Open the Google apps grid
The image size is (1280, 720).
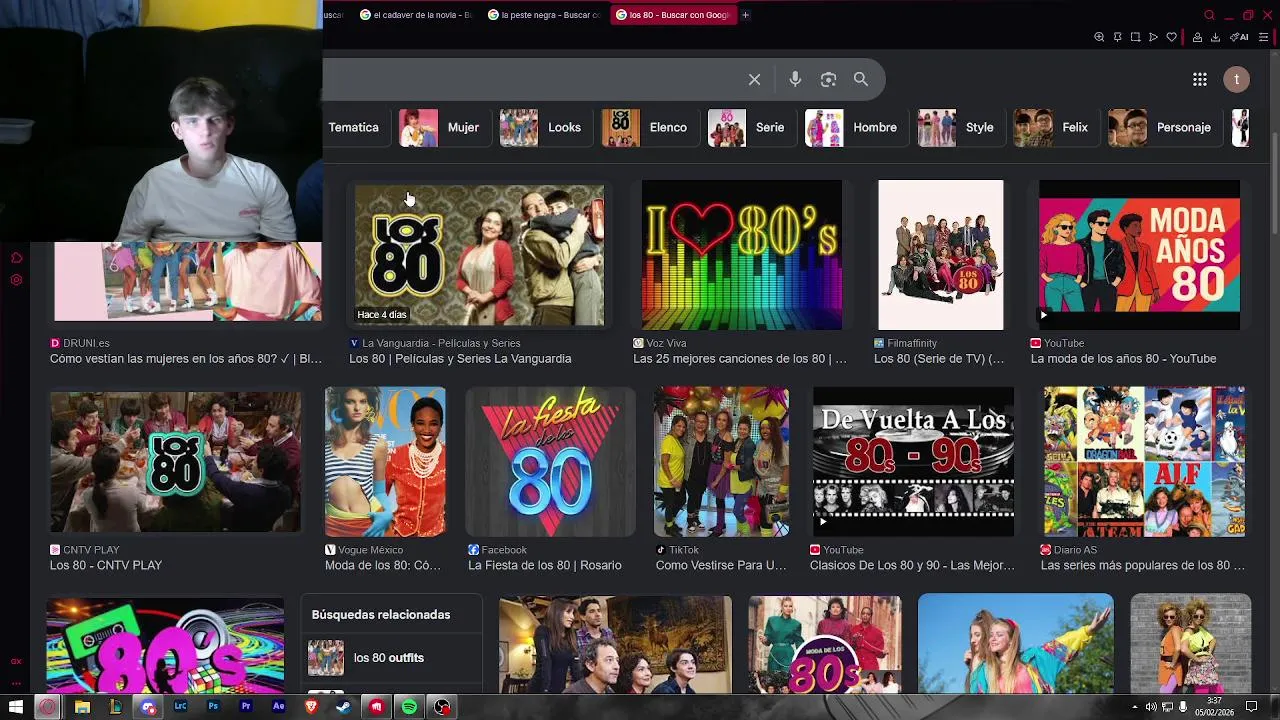click(1200, 79)
